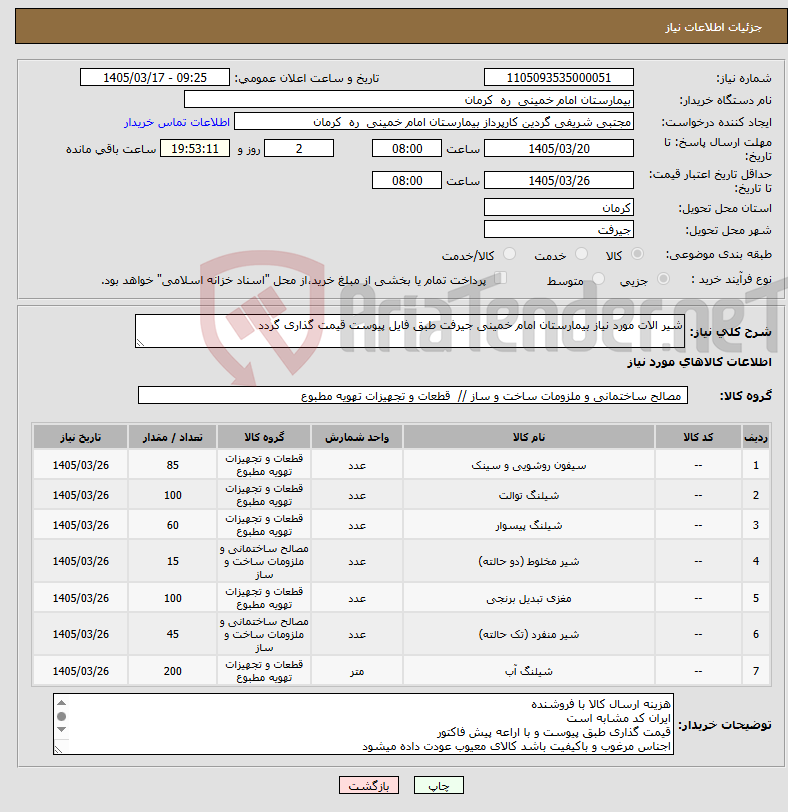Click the need number field 1105093535000051
Viewport: 788px width, 812px height.
(559, 78)
